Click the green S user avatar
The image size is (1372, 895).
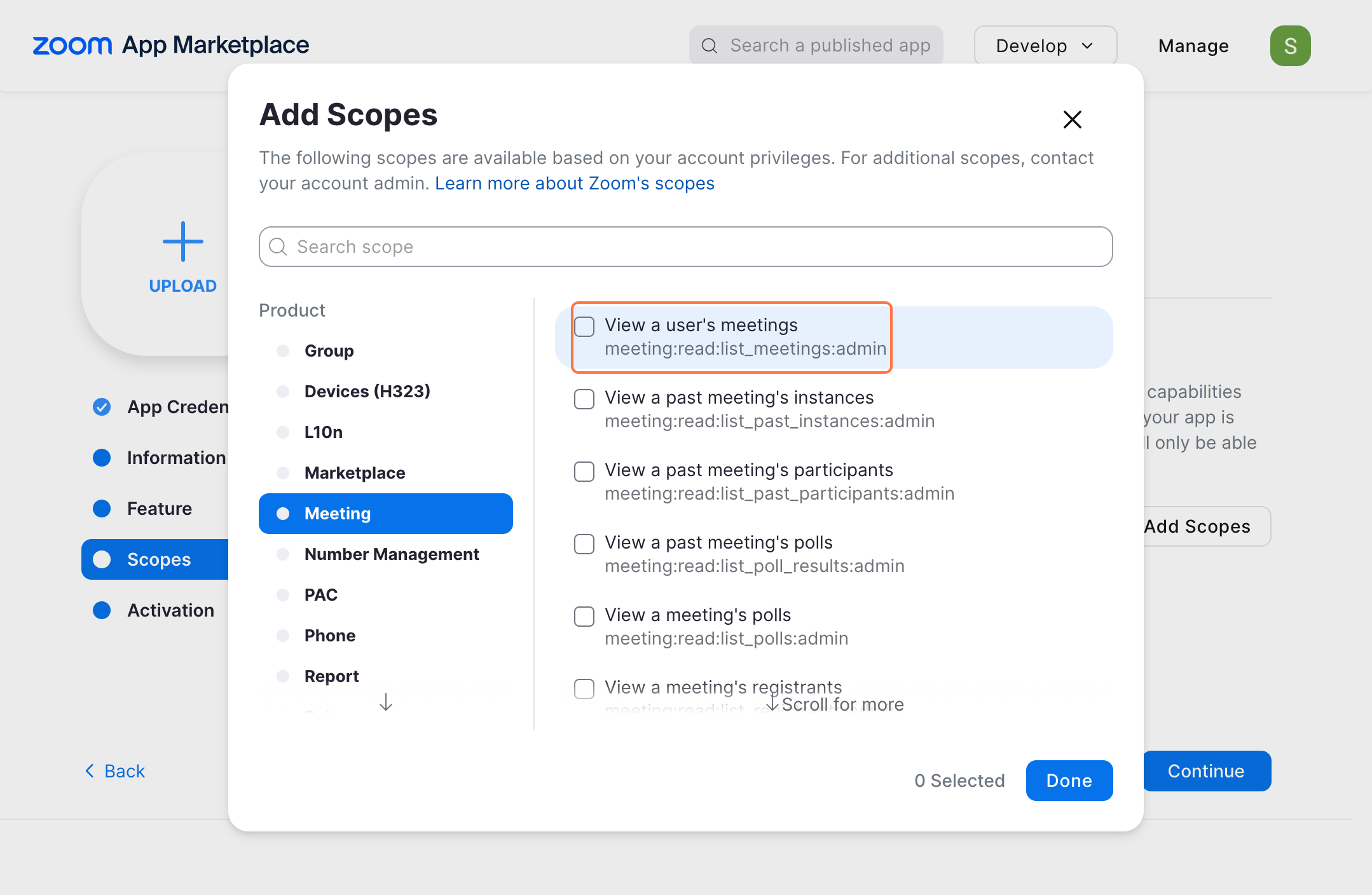tap(1290, 46)
